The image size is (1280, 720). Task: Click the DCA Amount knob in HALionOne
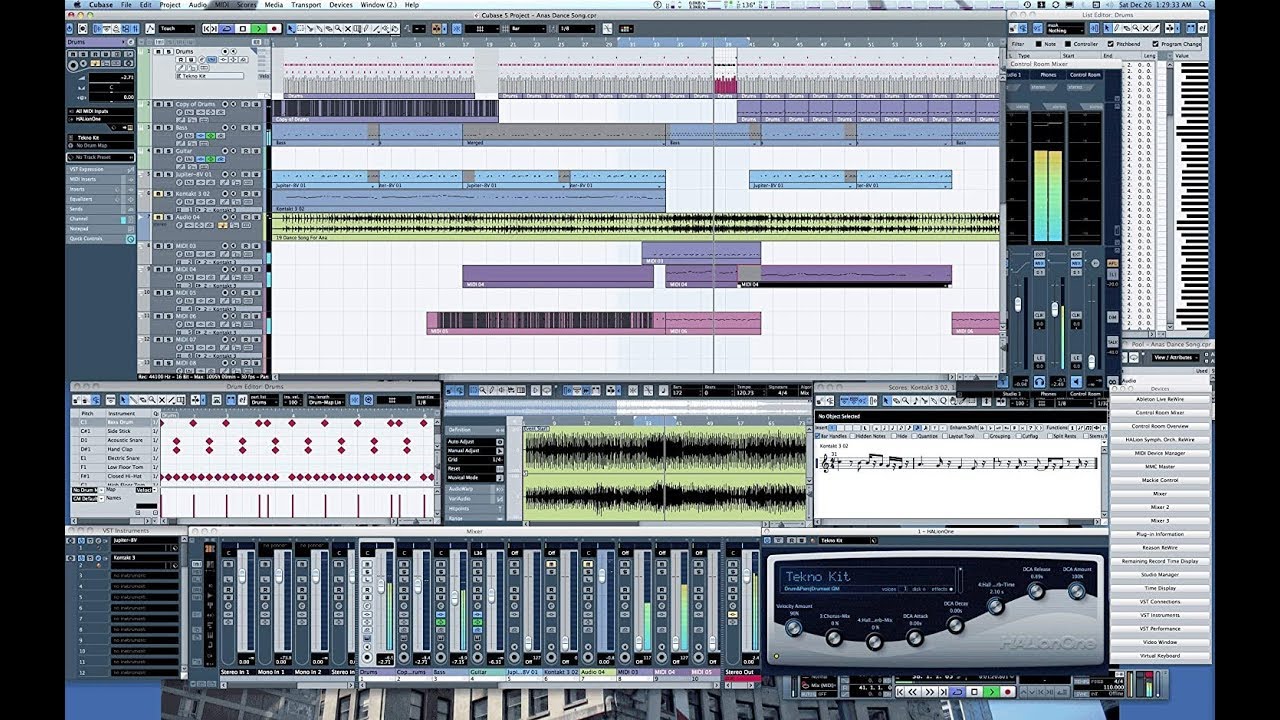click(x=1076, y=591)
